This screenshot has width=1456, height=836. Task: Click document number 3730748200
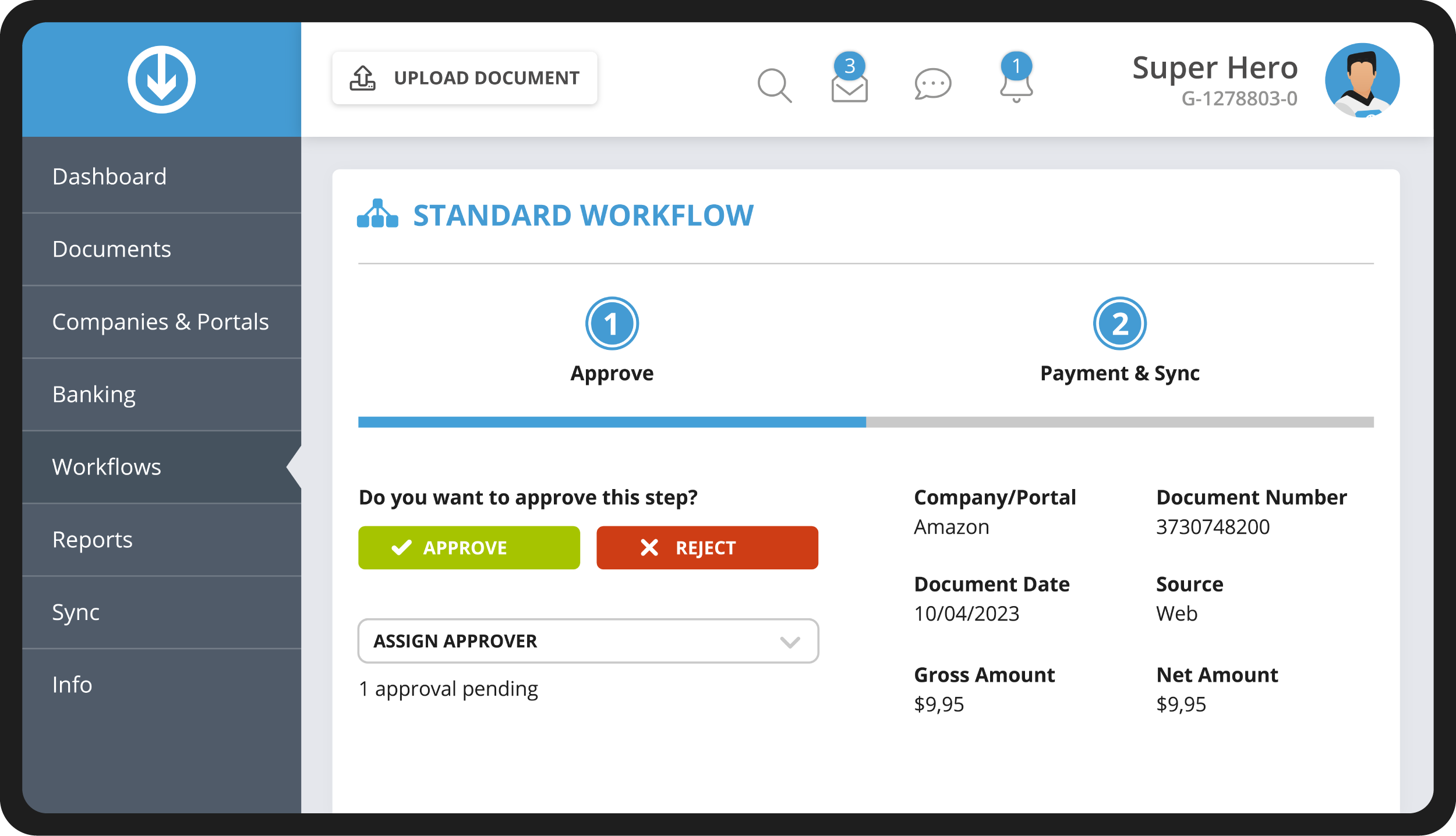point(1213,527)
